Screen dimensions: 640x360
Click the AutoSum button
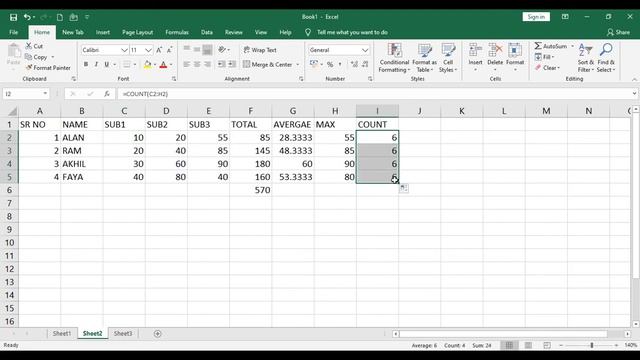pyautogui.click(x=551, y=46)
